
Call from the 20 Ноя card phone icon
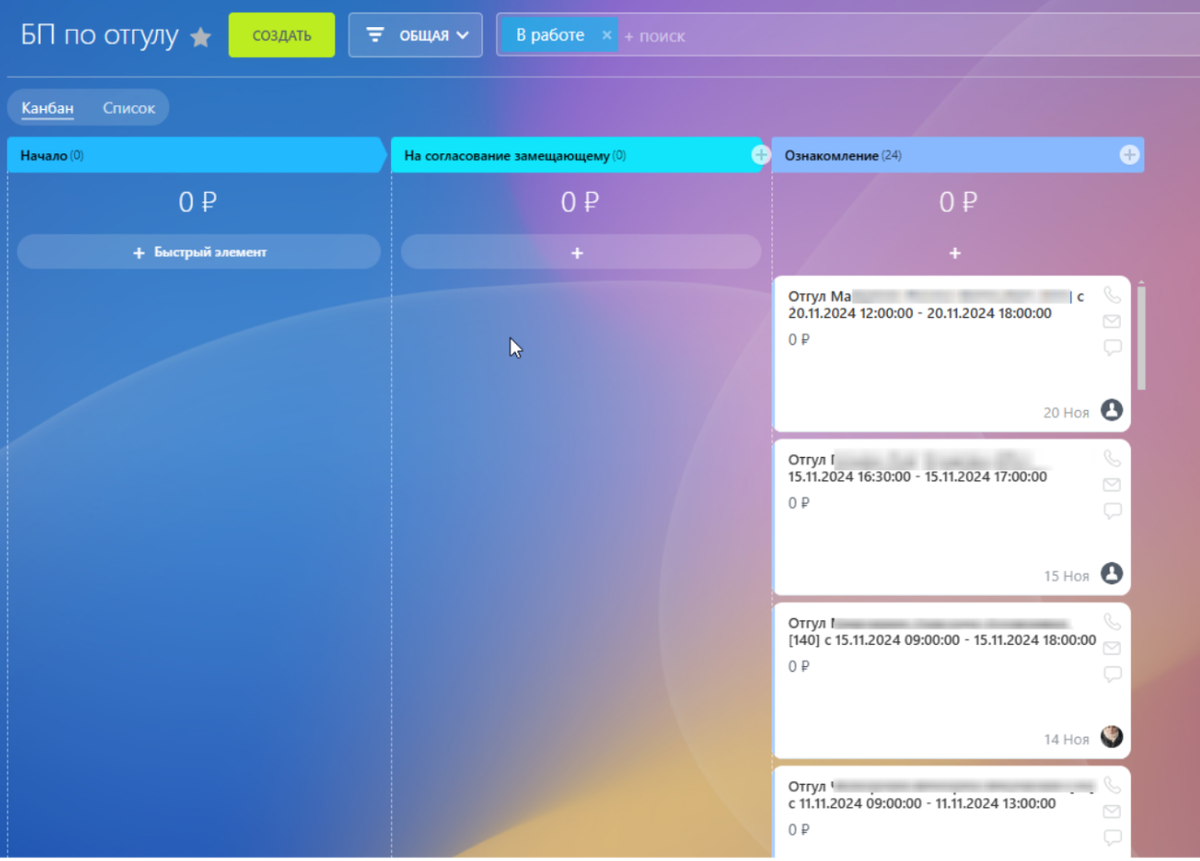(1112, 295)
